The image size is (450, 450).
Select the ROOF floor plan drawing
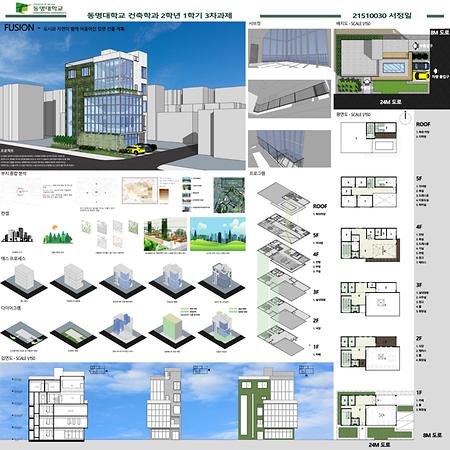tap(368, 137)
